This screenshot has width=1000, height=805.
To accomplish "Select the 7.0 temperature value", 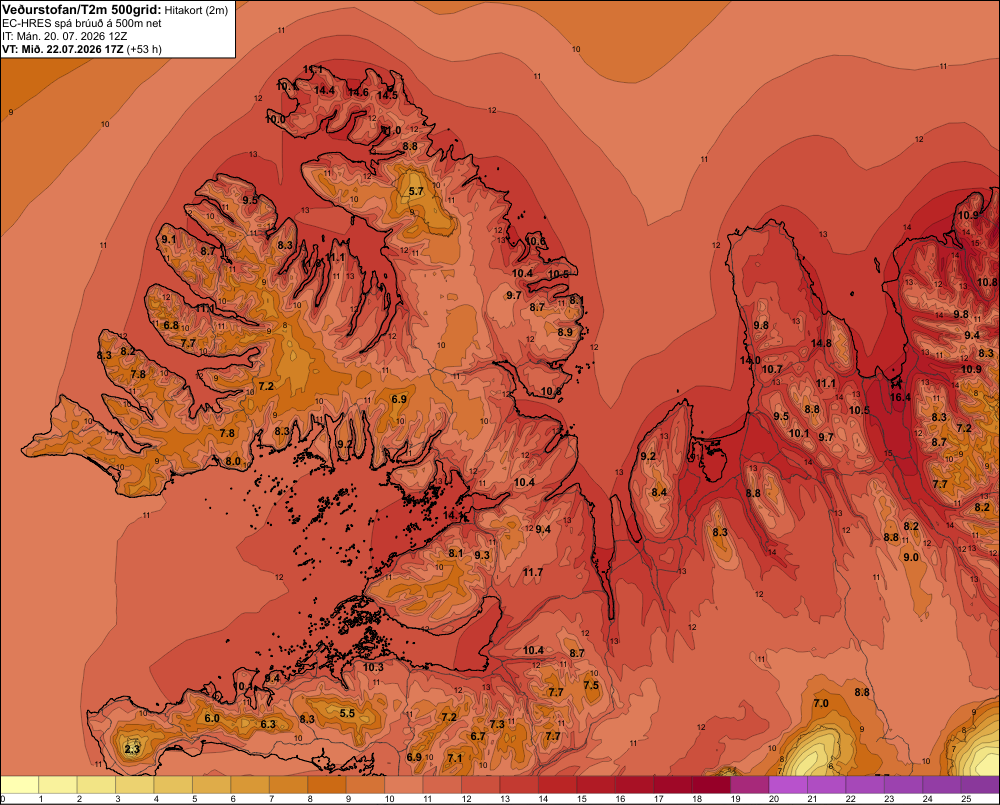I will coord(821,703).
